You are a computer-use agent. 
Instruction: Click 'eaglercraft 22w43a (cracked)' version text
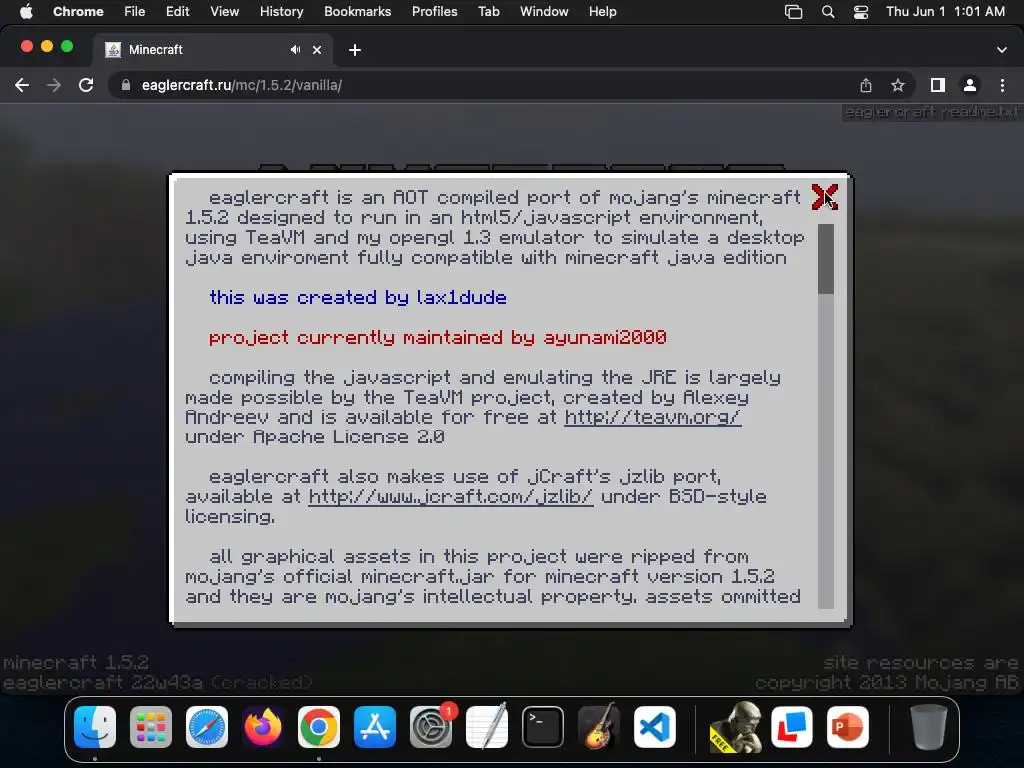tap(158, 682)
